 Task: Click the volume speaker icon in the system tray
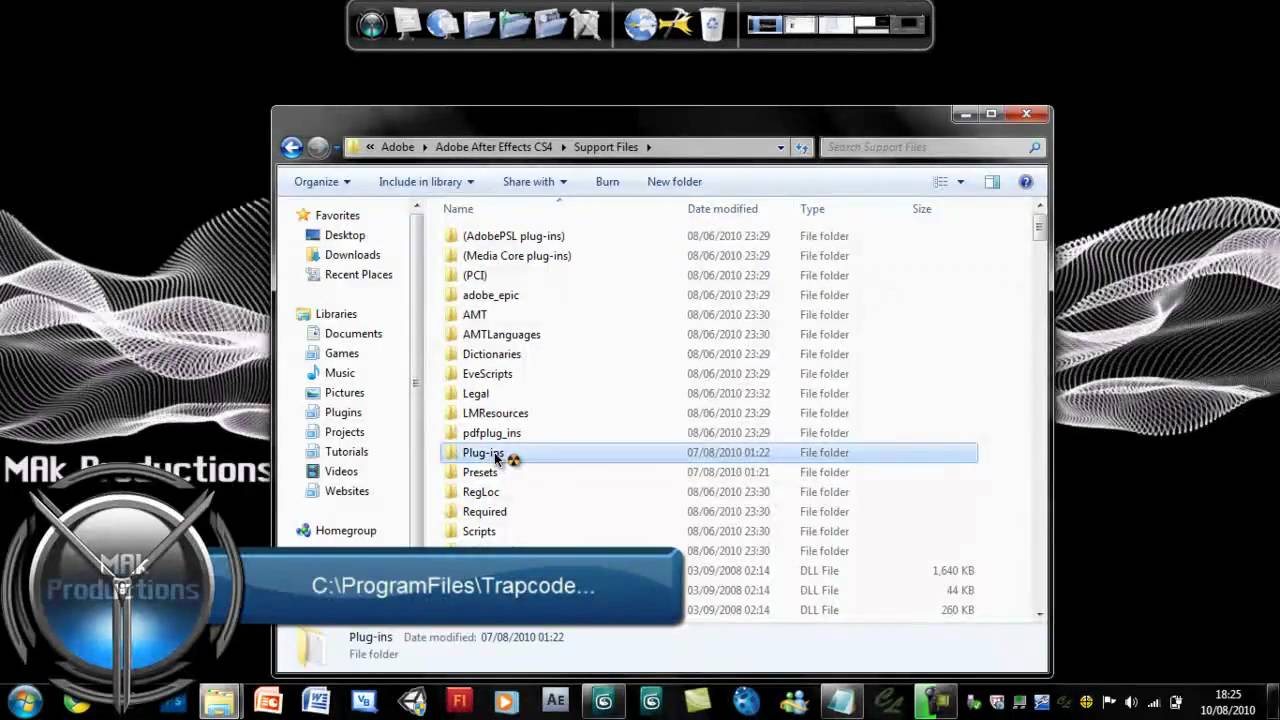(x=1131, y=702)
